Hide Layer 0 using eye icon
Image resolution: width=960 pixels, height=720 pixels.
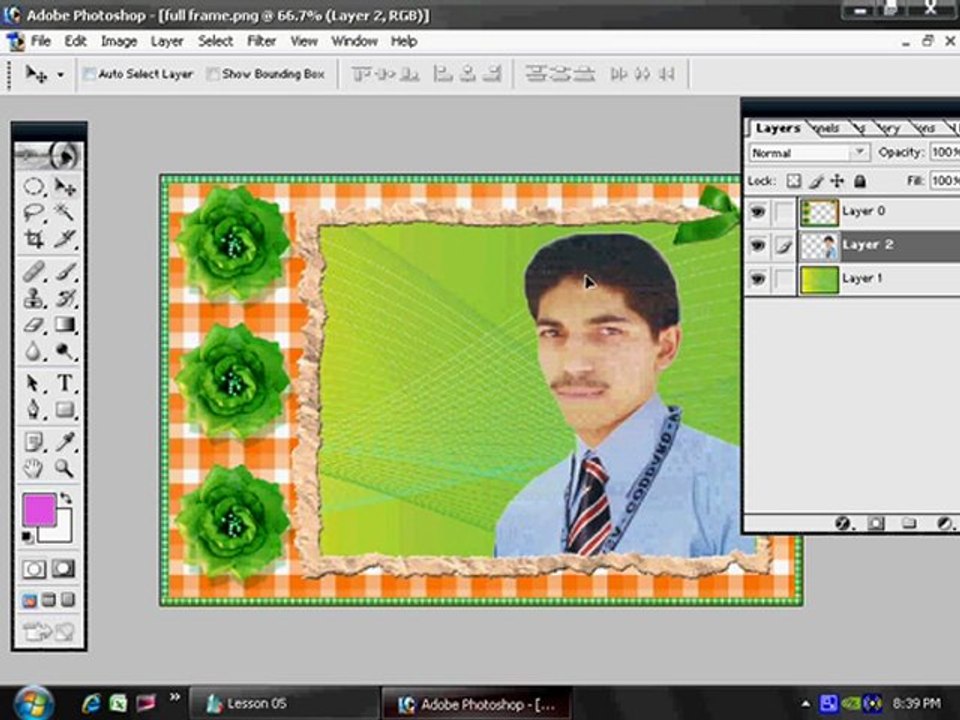(758, 212)
